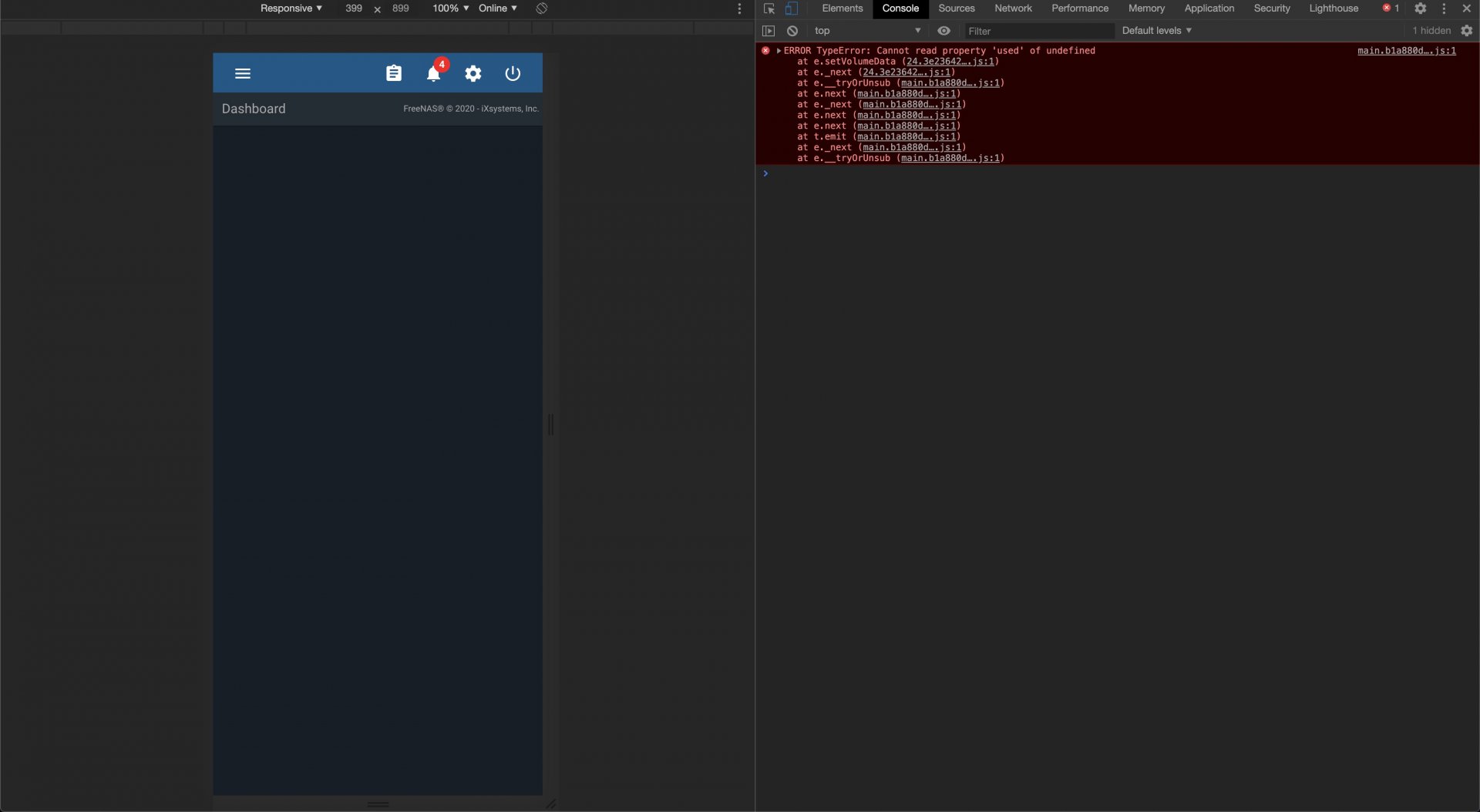Toggle the device toolbar in DevTools
Image resolution: width=1480 pixels, height=812 pixels.
(x=791, y=8)
